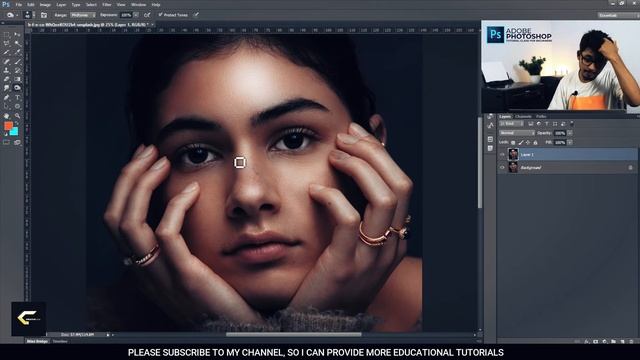The width and height of the screenshot is (640, 360).
Task: Click the foreground color swatch
Action: [8, 126]
